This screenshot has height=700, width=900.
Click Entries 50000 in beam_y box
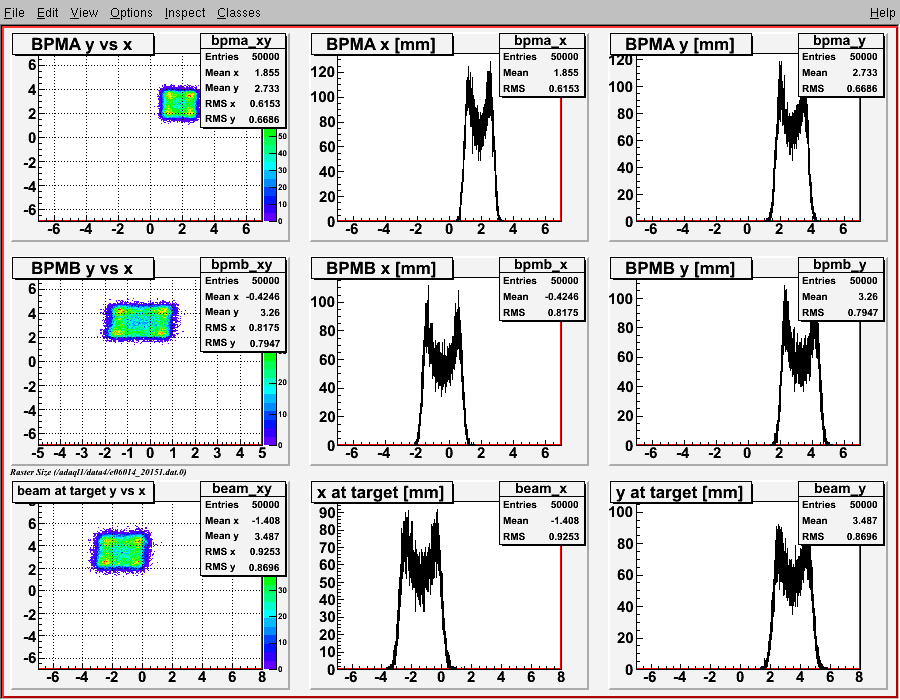[x=840, y=504]
